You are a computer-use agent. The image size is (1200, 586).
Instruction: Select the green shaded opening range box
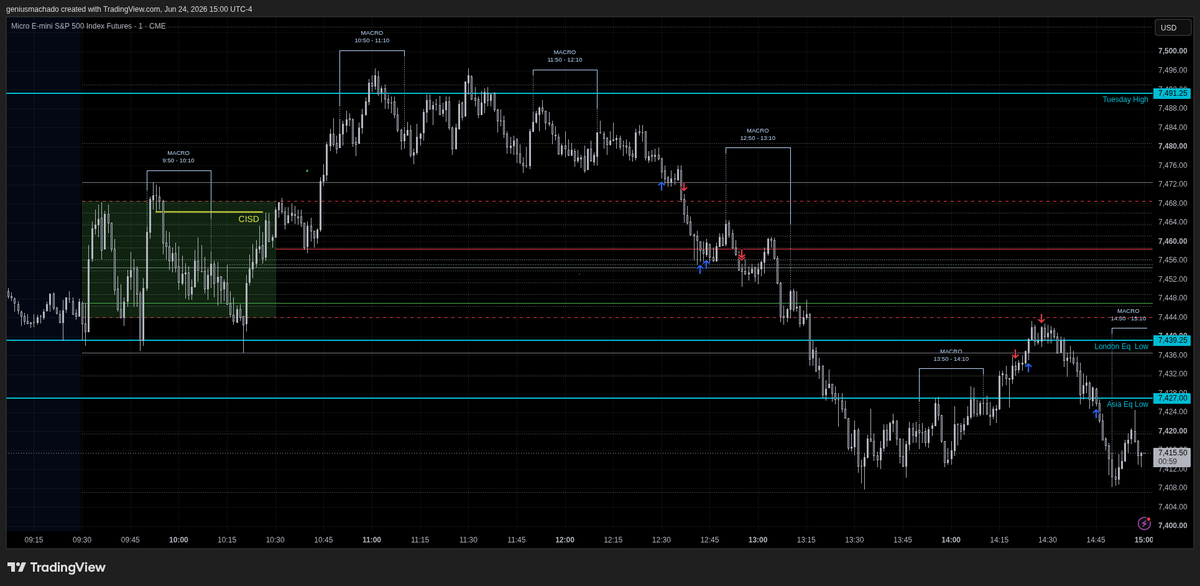coord(178,260)
